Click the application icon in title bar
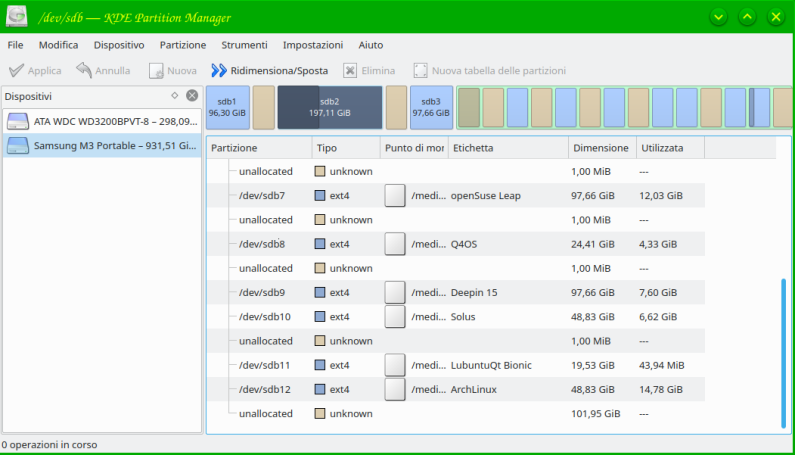Screen dimensions: 795x455 (17, 16)
